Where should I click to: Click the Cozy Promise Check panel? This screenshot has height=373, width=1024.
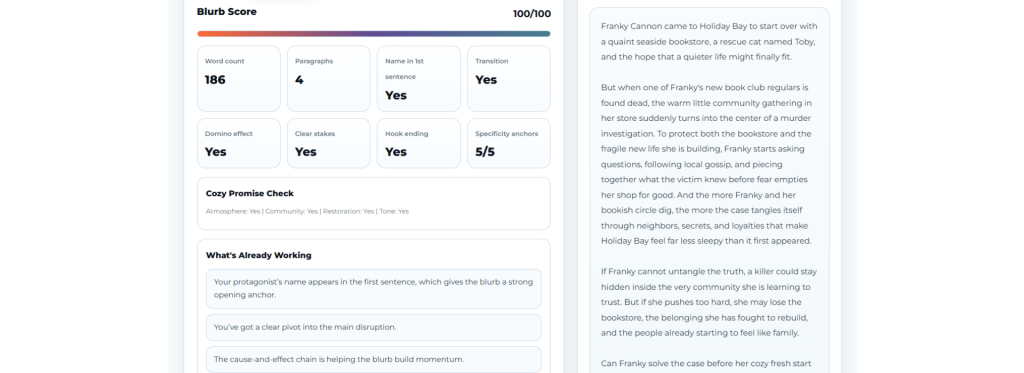[x=374, y=203]
